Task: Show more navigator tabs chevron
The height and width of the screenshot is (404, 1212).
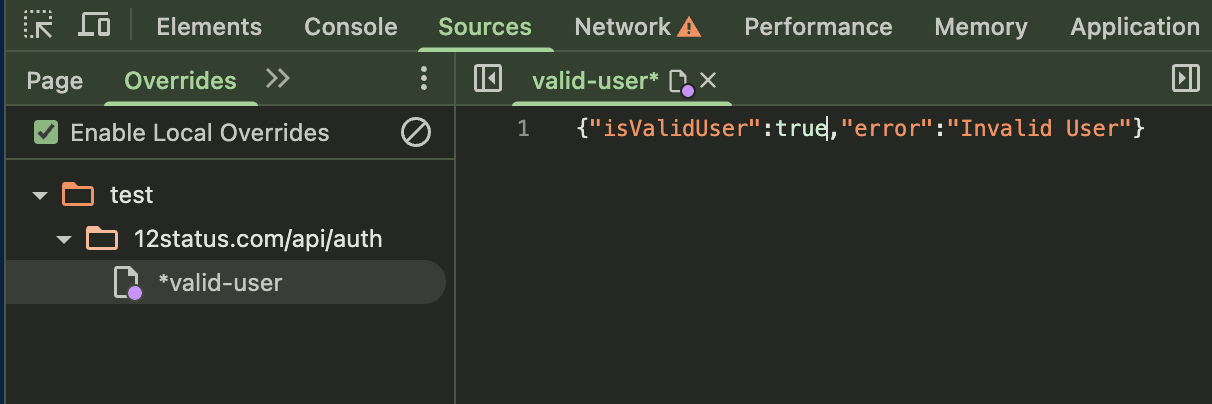Action: 277,79
